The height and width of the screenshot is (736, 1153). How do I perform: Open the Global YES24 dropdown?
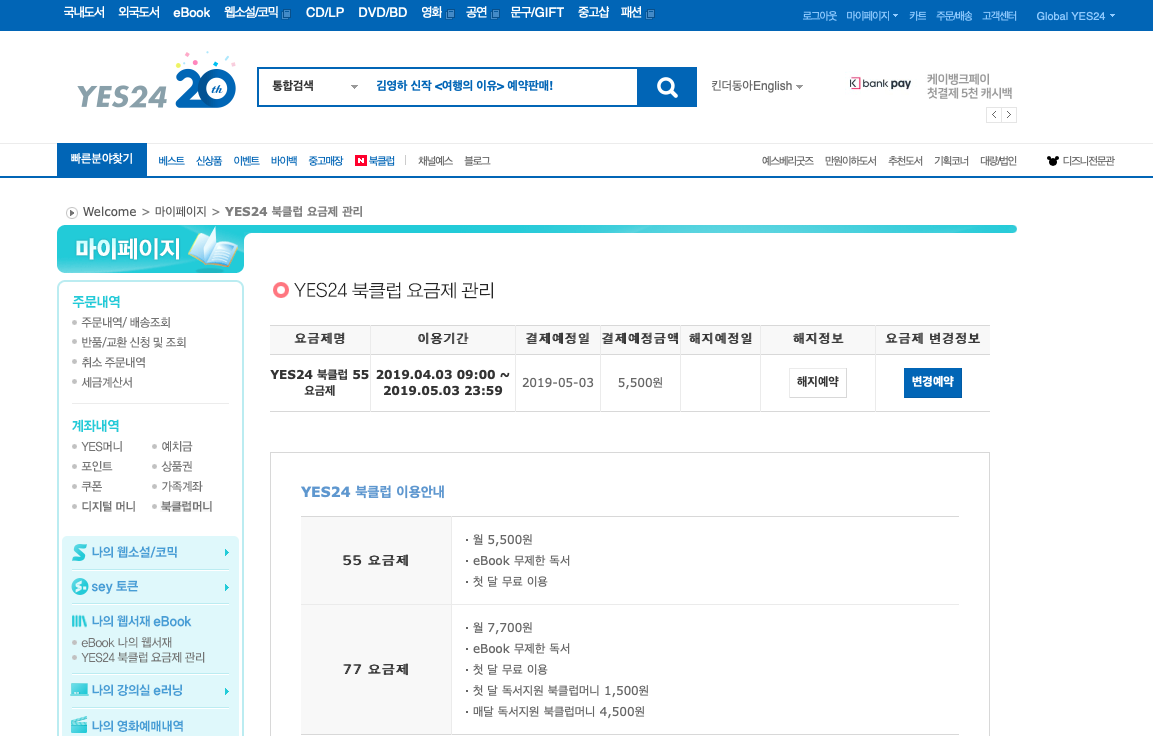(x=1076, y=15)
